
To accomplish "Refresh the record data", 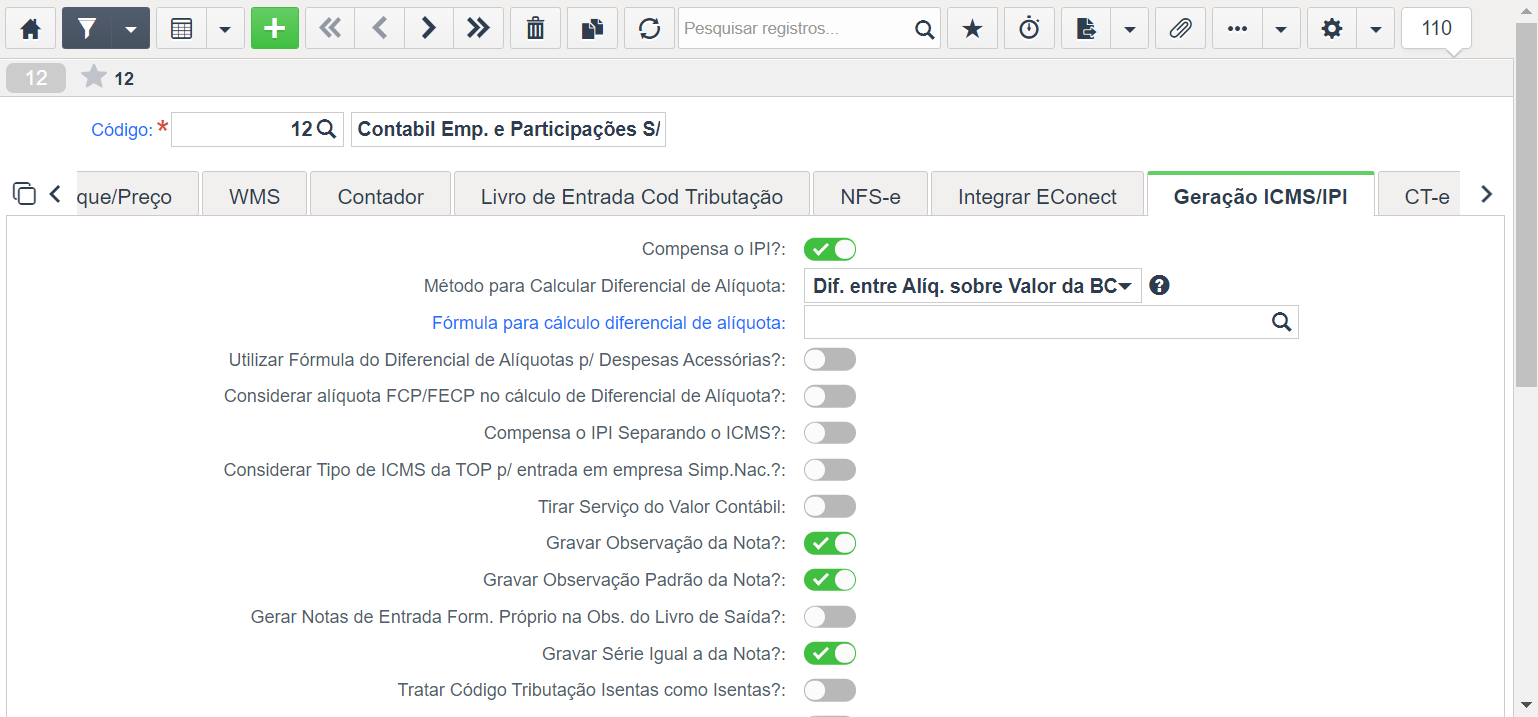I will click(649, 29).
